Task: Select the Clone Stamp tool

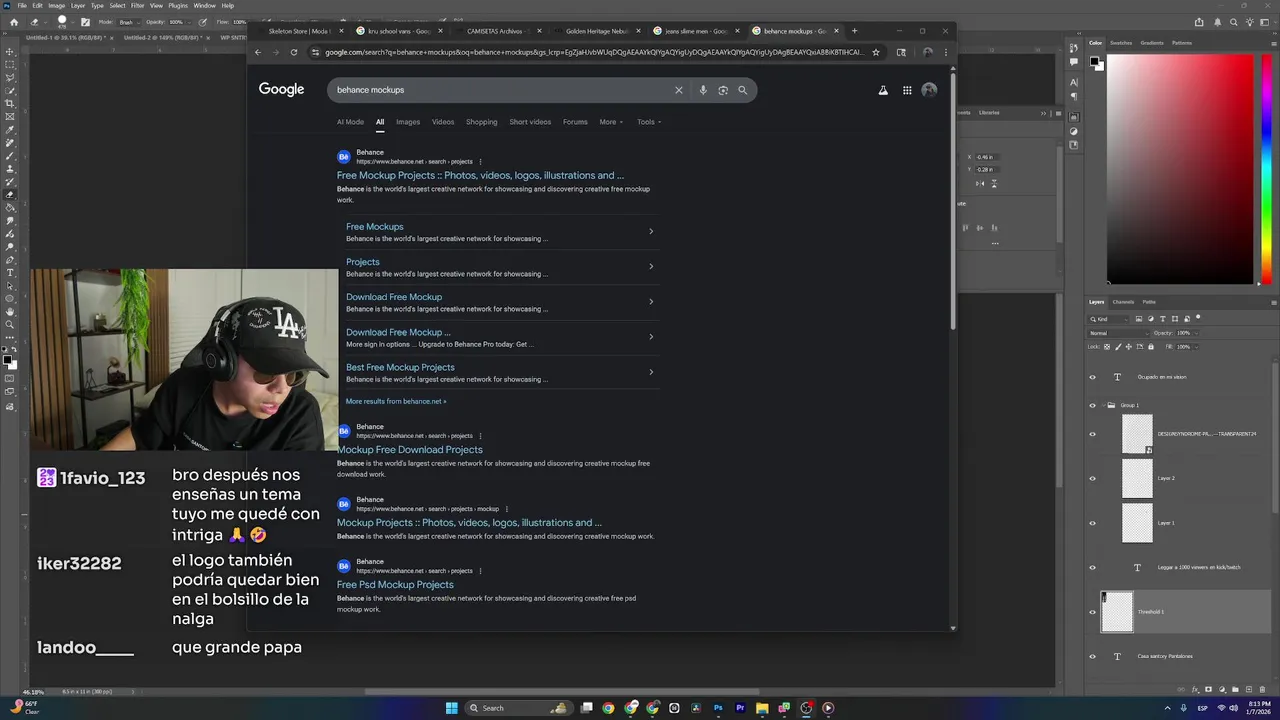Action: coord(10,169)
